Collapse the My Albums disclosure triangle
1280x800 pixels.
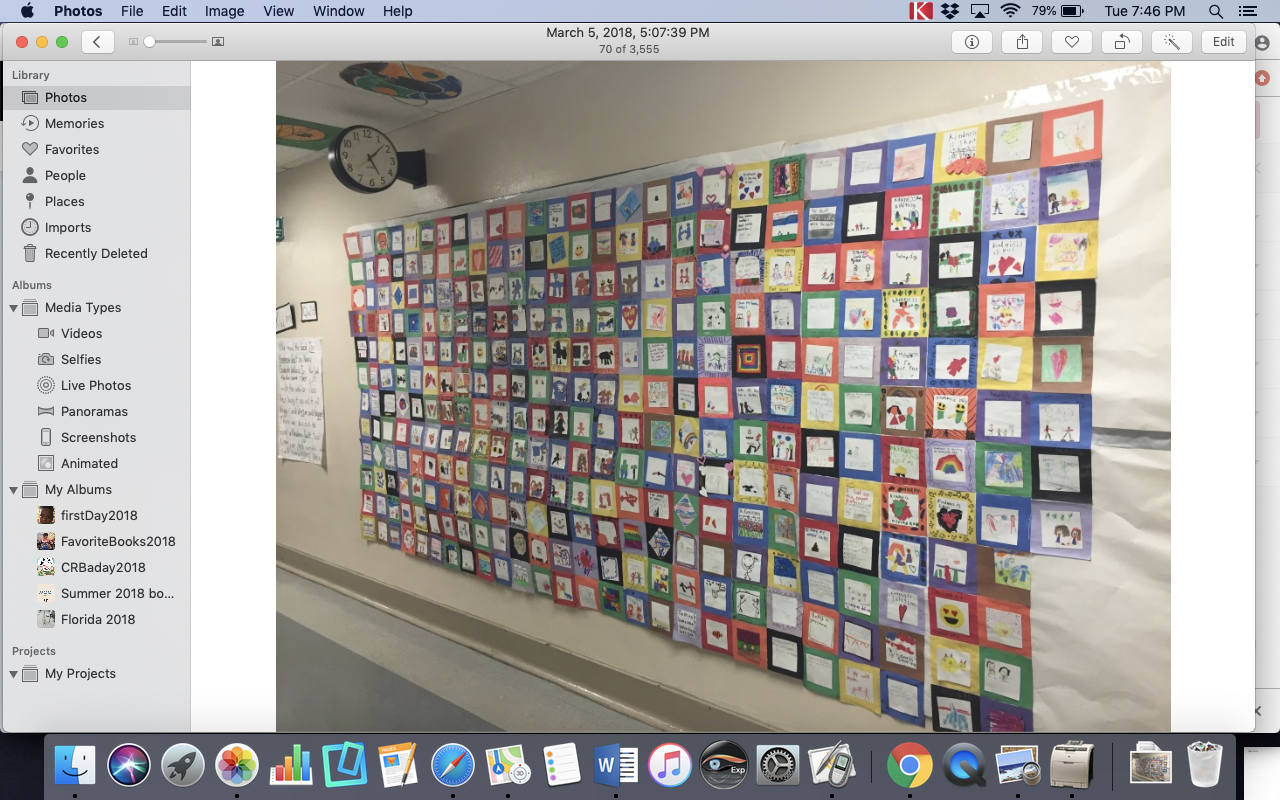tap(14, 490)
